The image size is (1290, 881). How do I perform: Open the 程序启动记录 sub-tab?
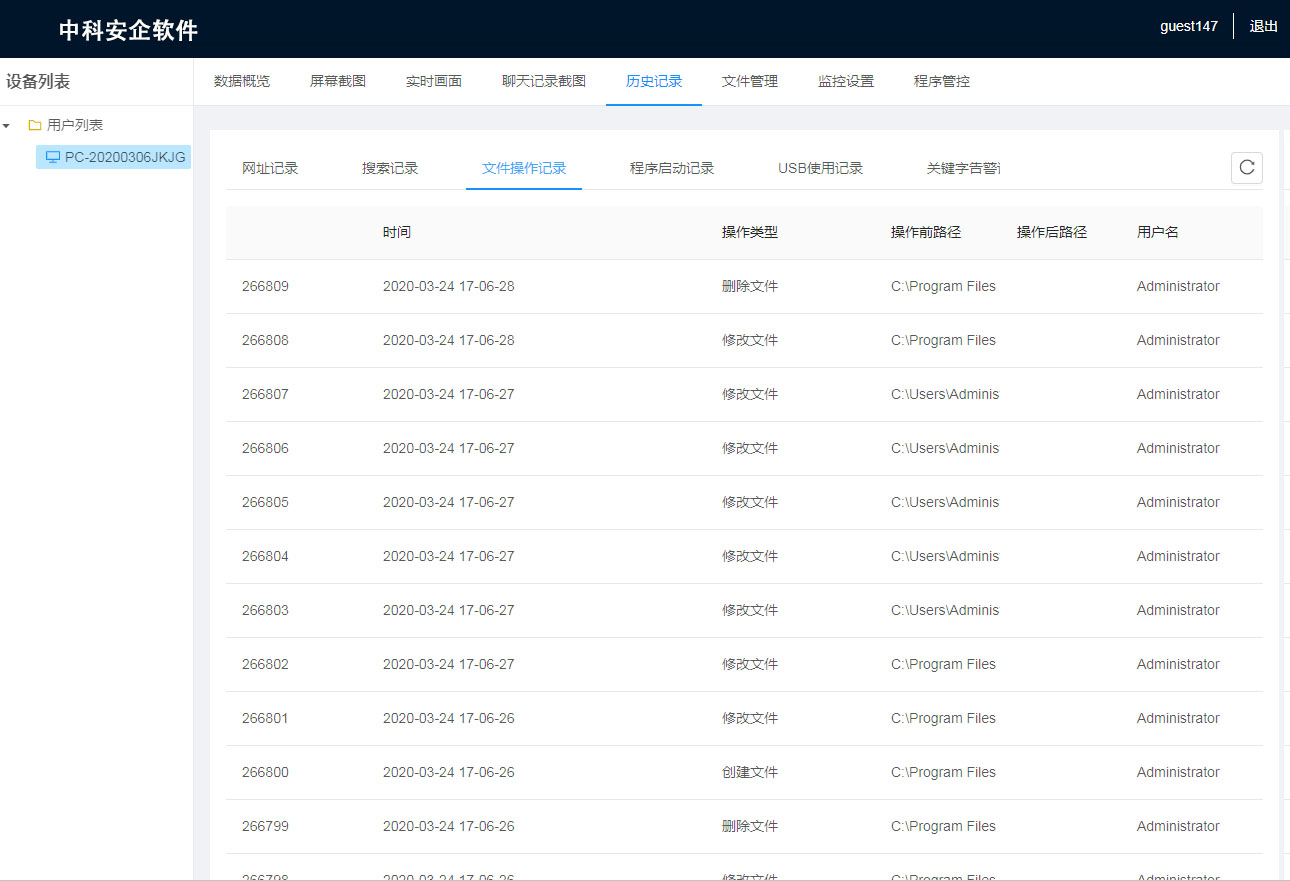672,168
